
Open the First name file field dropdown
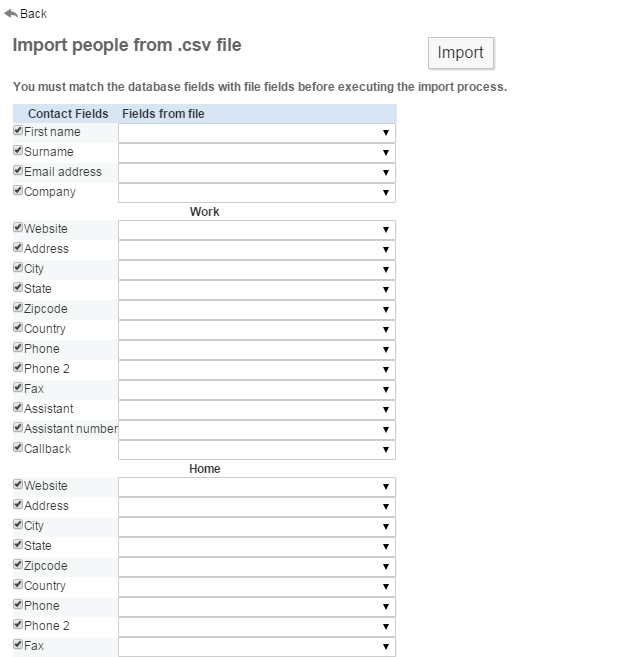(x=257, y=133)
